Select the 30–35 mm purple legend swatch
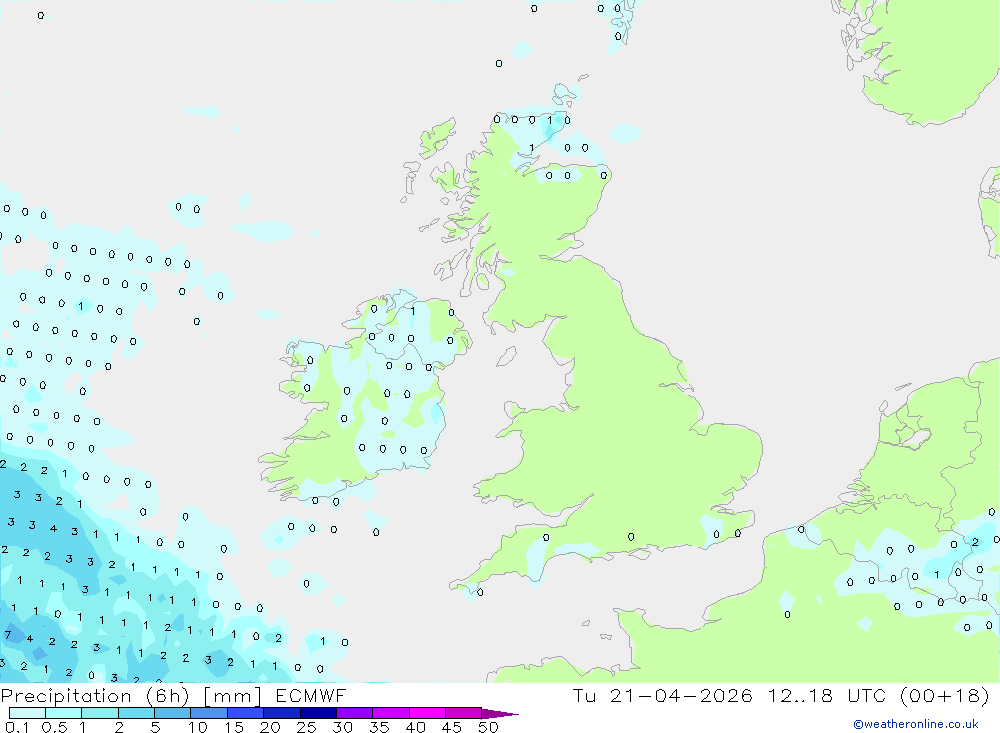This screenshot has height=733, width=1000. click(355, 713)
